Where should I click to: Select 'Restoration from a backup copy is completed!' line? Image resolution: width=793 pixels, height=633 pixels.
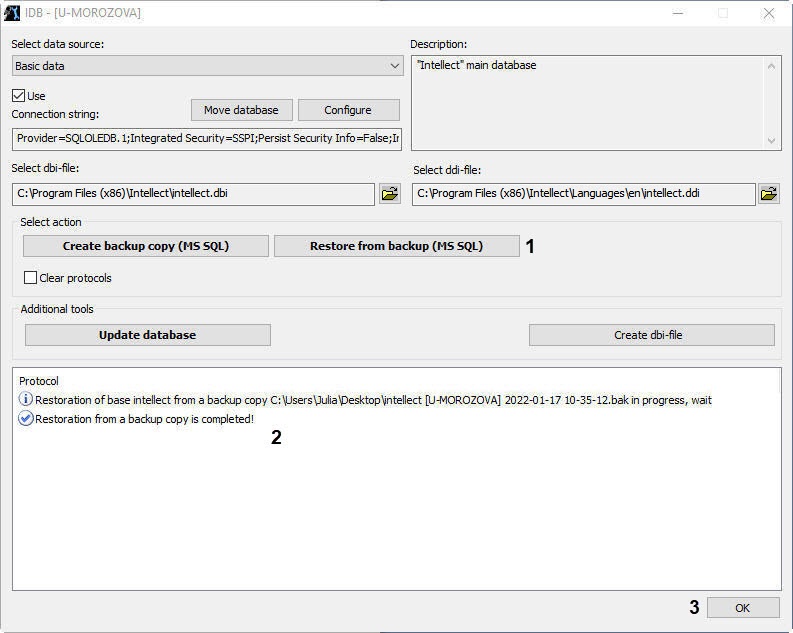145,419
